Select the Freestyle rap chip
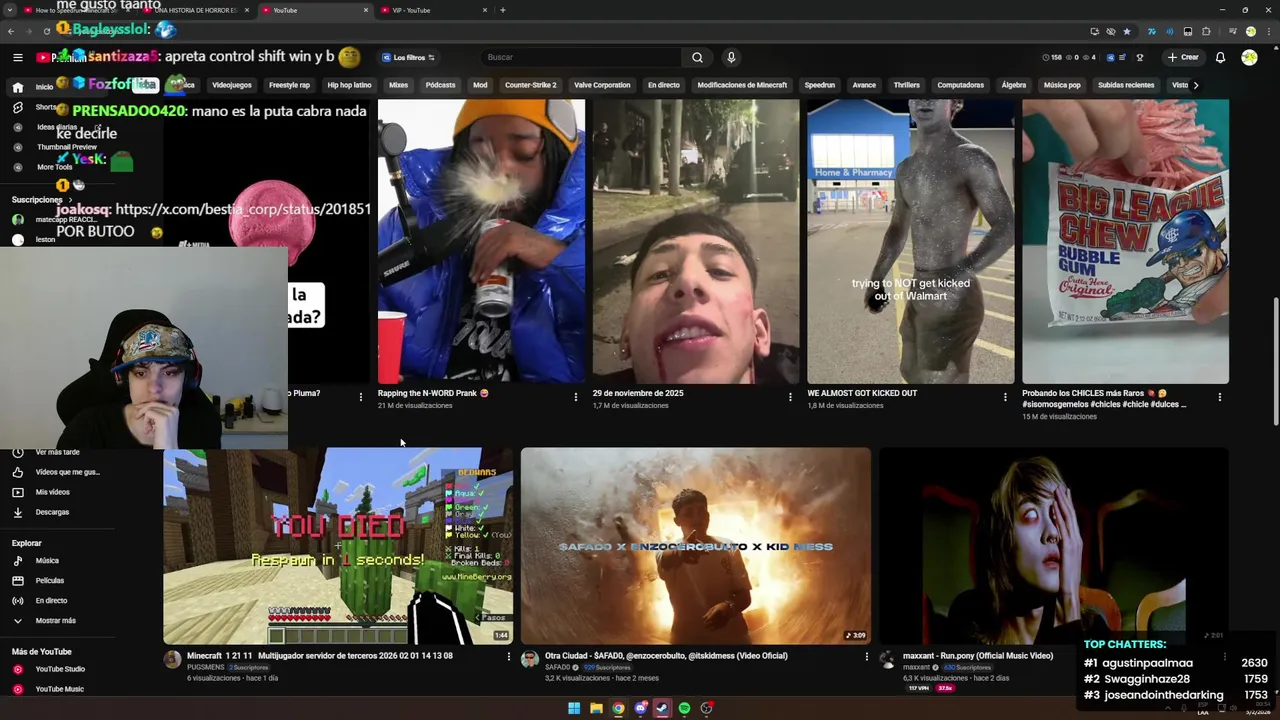 coord(290,85)
